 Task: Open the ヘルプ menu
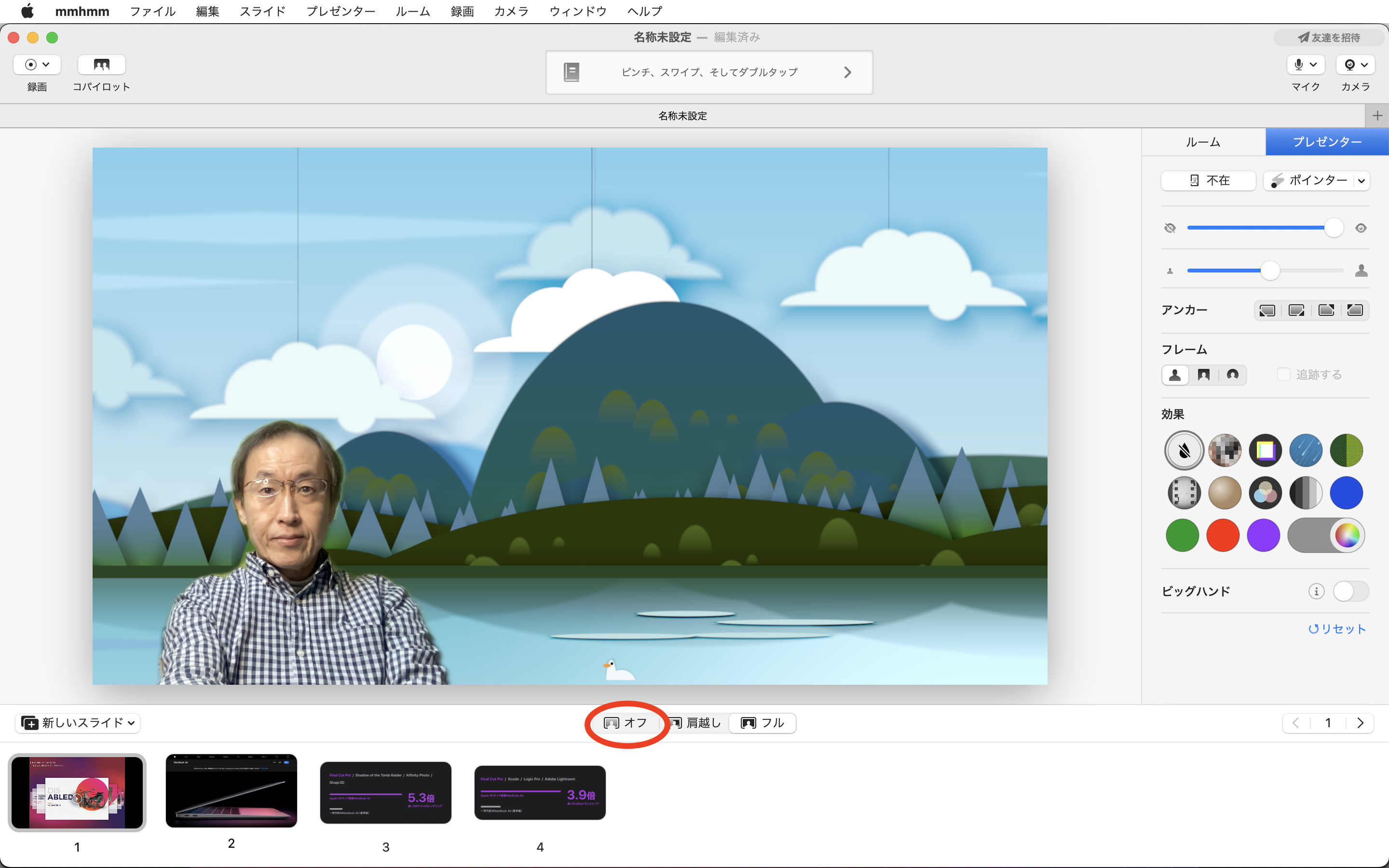point(644,12)
